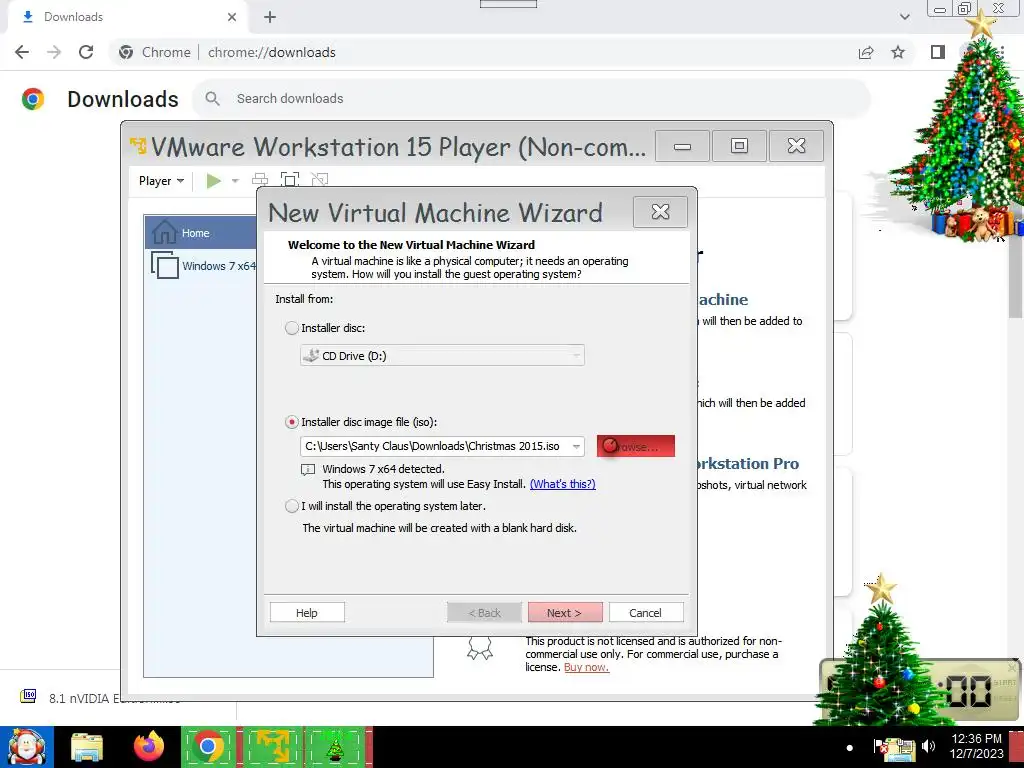This screenshot has width=1024, height=768.
Task: Click the ISO file icon in downloads list
Action: 28,696
